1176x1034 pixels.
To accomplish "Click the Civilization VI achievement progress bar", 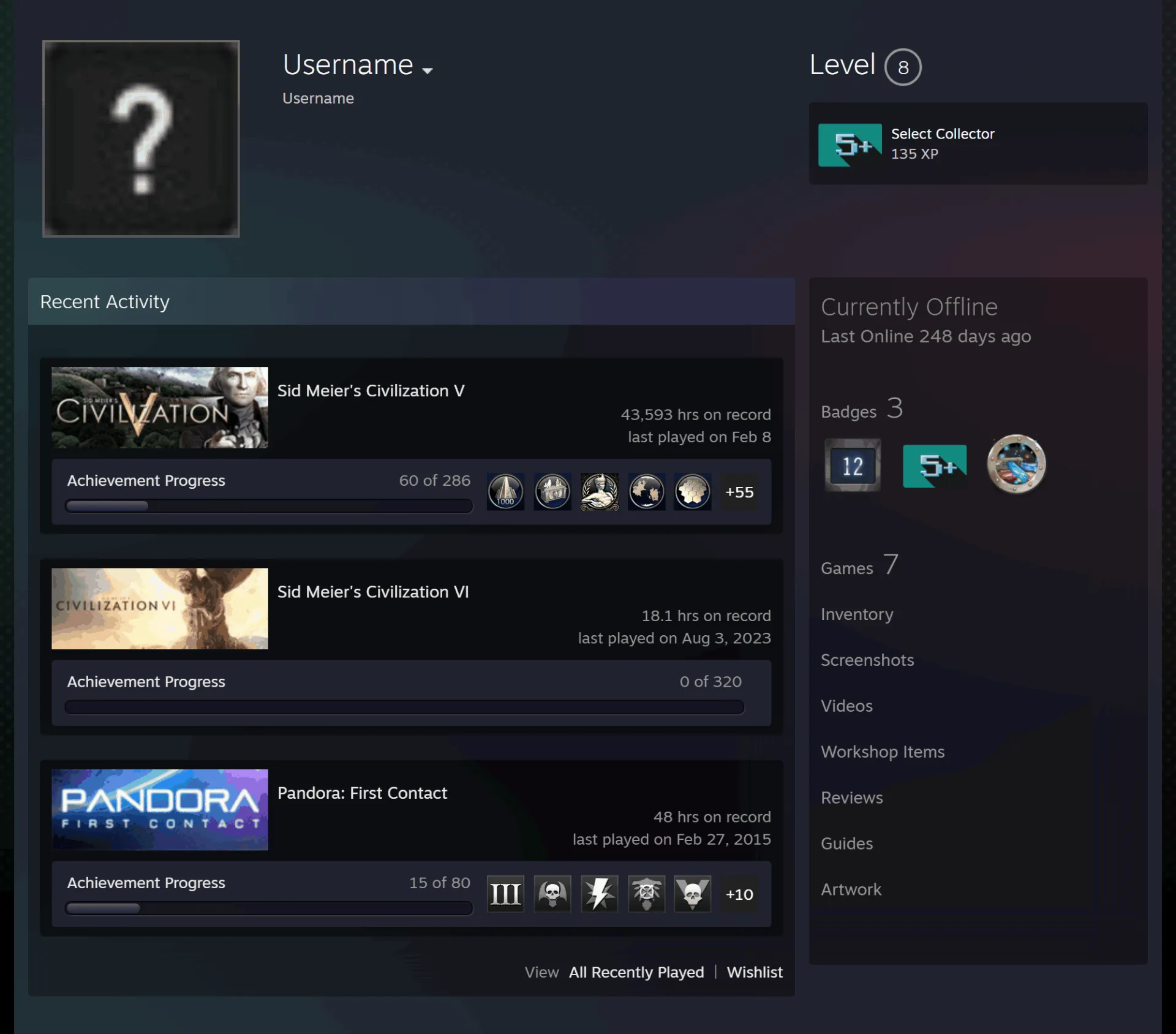I will [x=404, y=707].
